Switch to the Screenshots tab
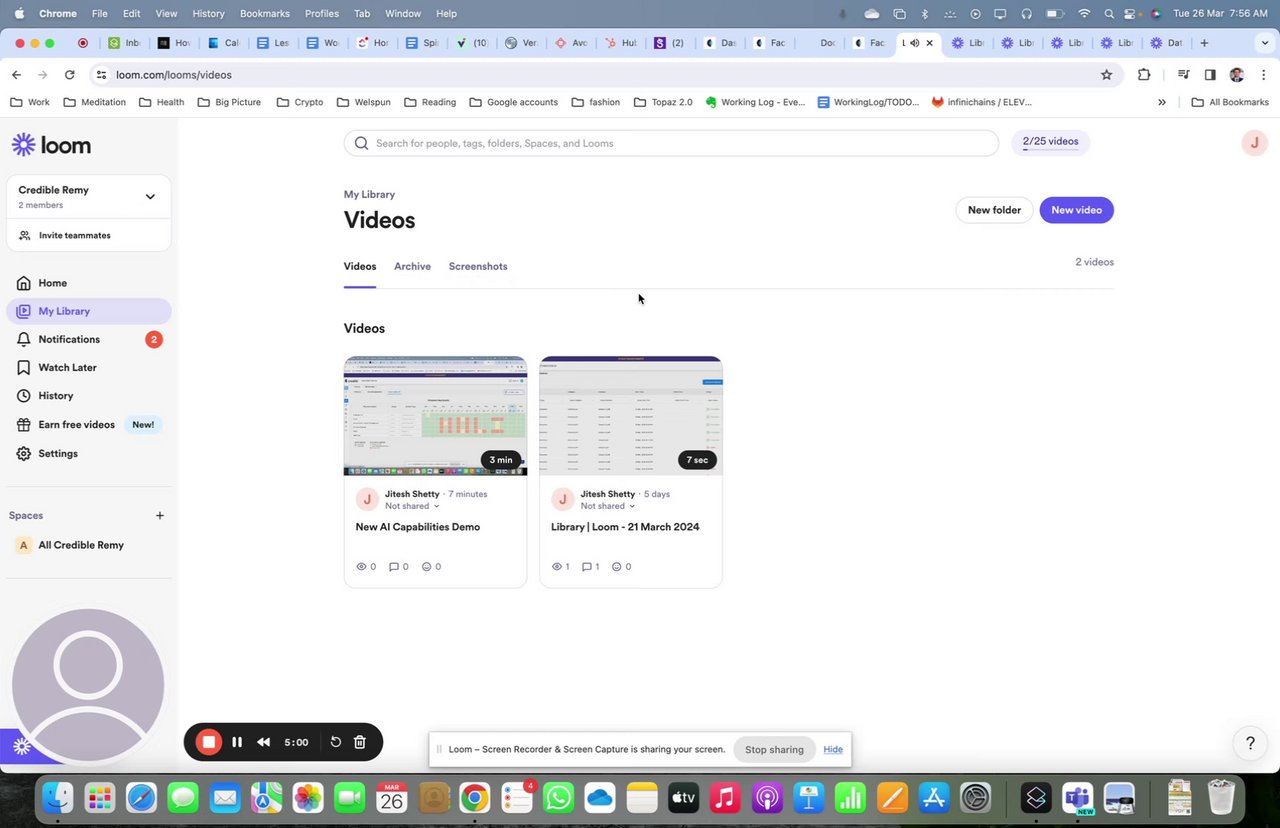 coord(478,267)
